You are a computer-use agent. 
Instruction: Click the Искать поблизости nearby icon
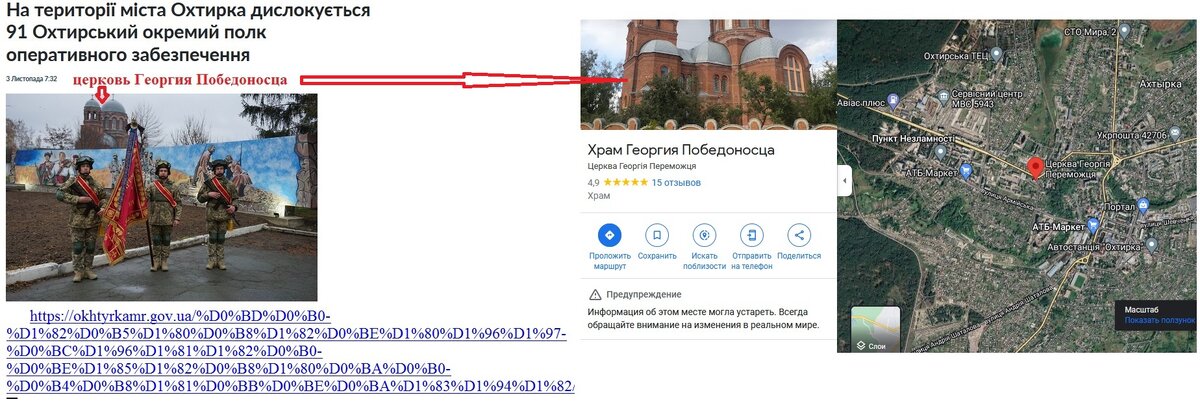pos(704,235)
